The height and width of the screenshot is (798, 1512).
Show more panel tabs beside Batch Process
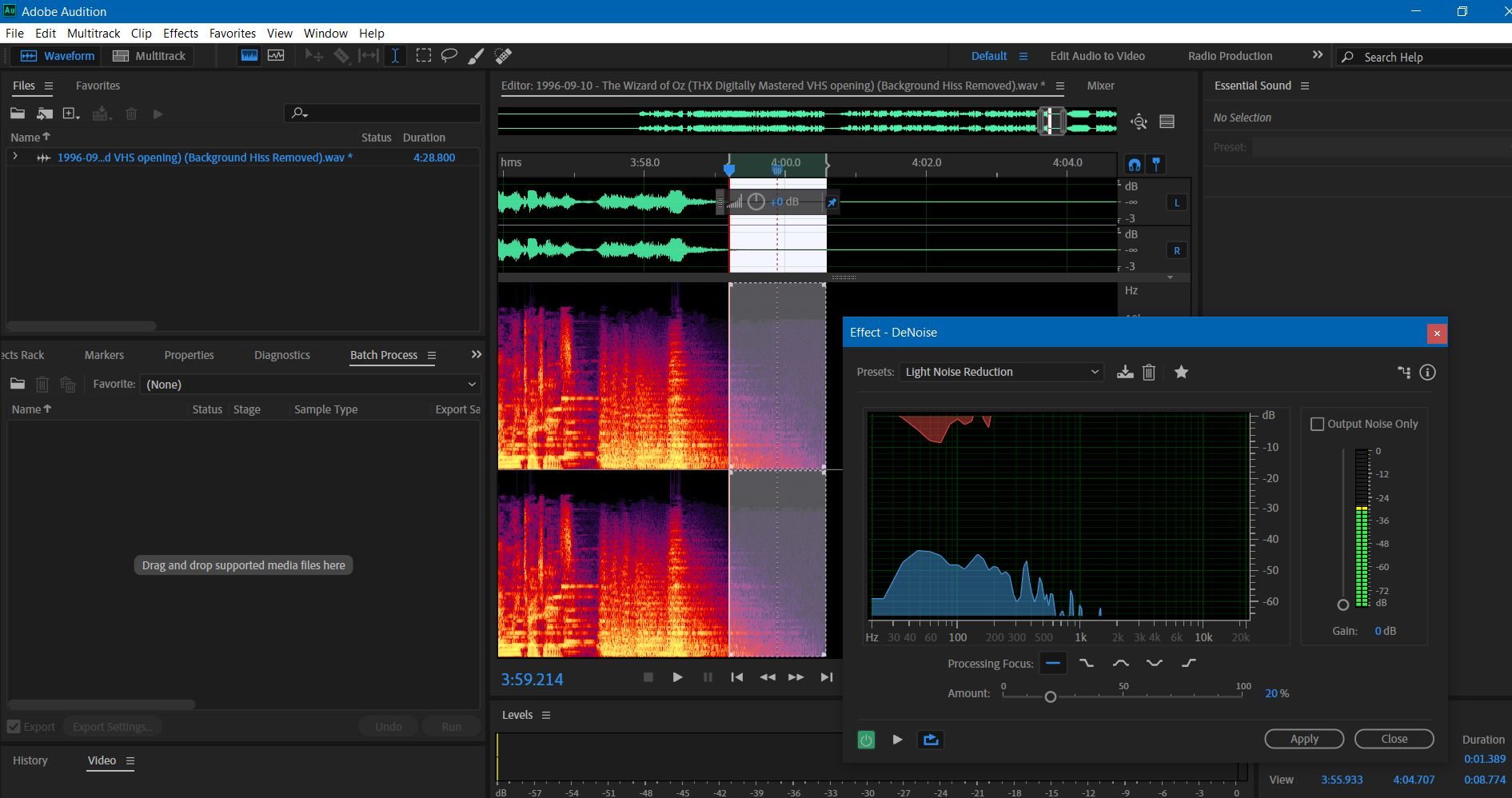(x=477, y=354)
